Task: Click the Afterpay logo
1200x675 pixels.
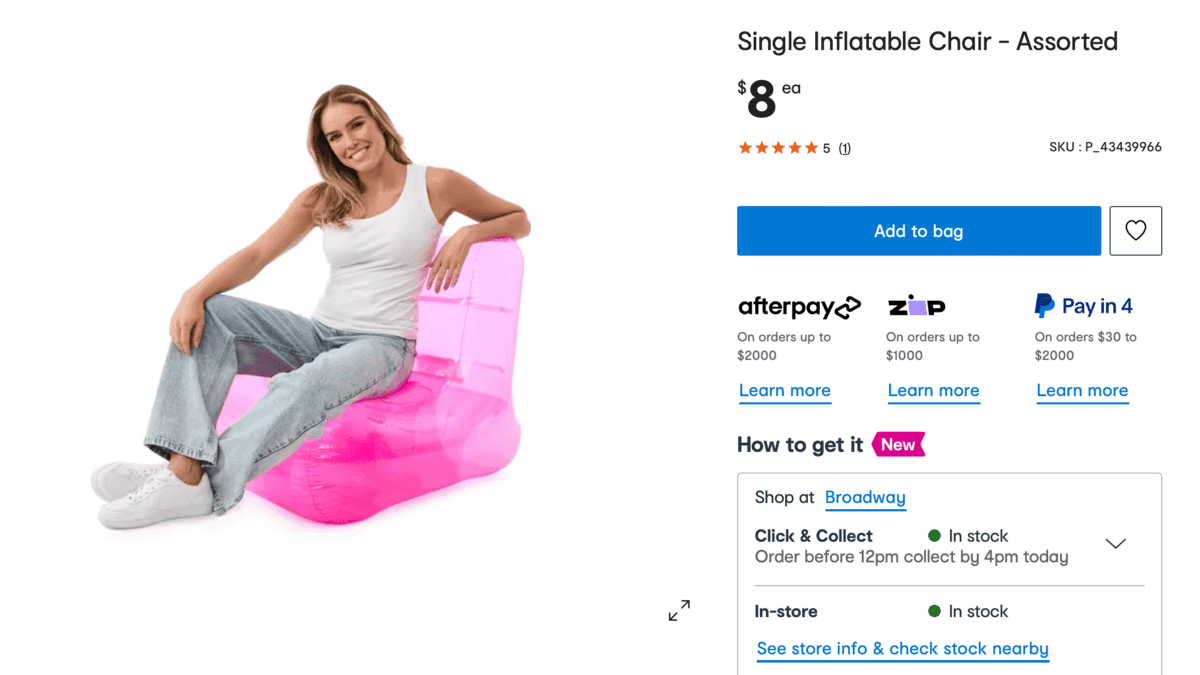Action: [x=799, y=306]
